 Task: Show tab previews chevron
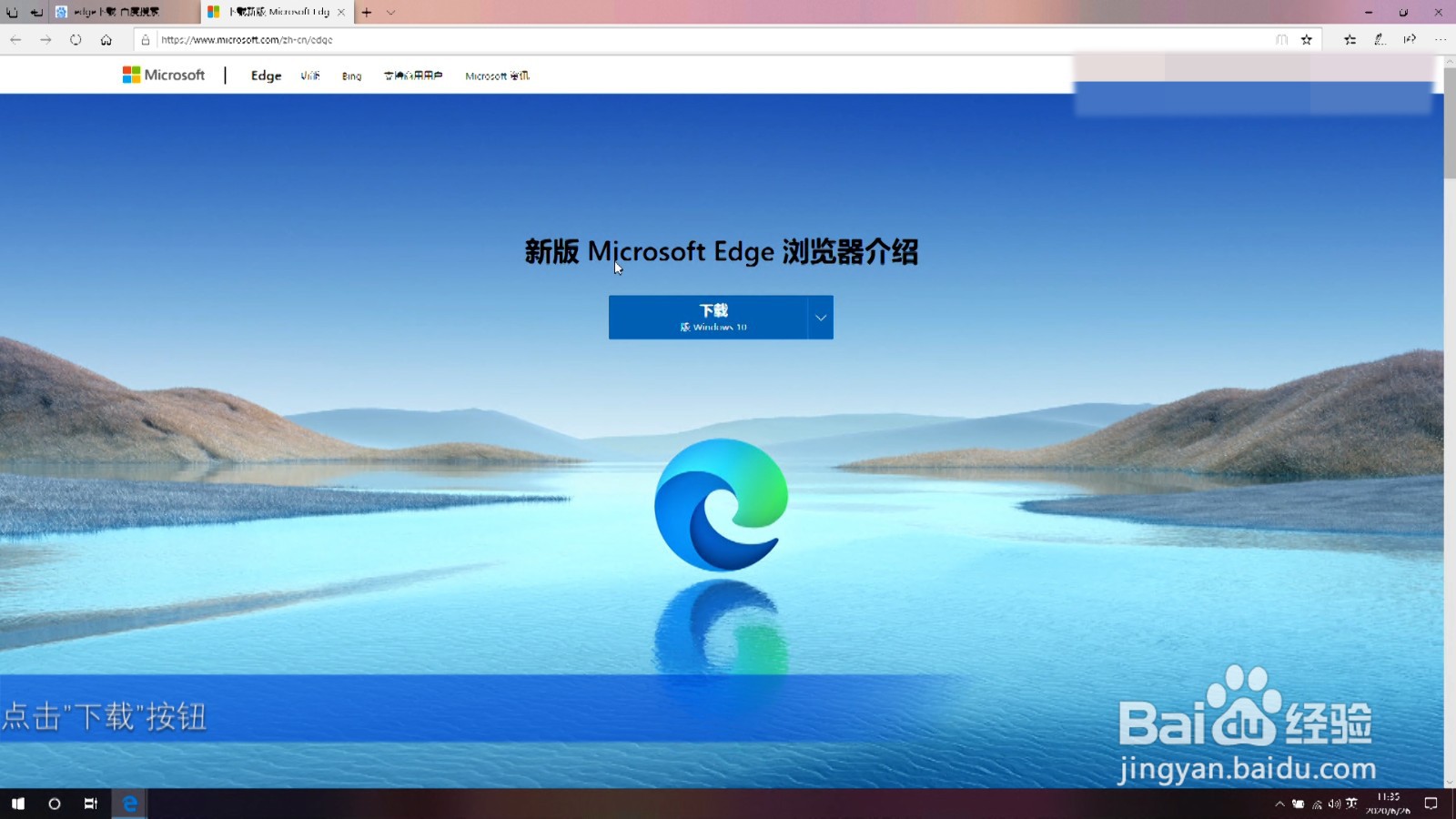coord(391,12)
